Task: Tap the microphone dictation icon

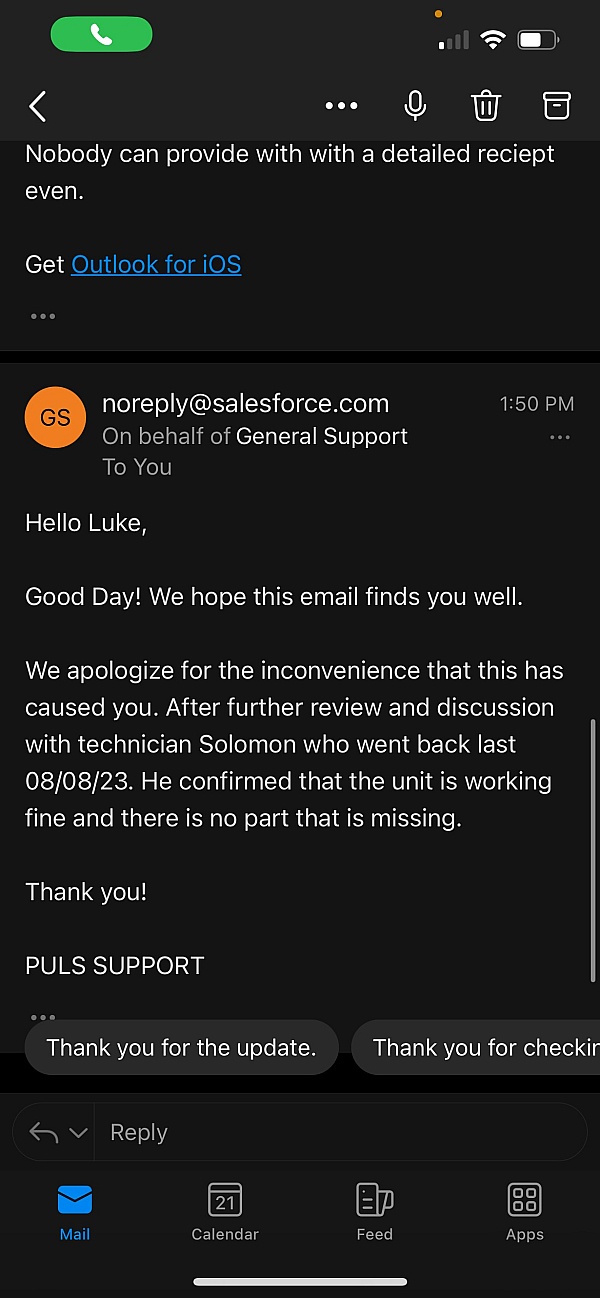Action: click(x=415, y=105)
